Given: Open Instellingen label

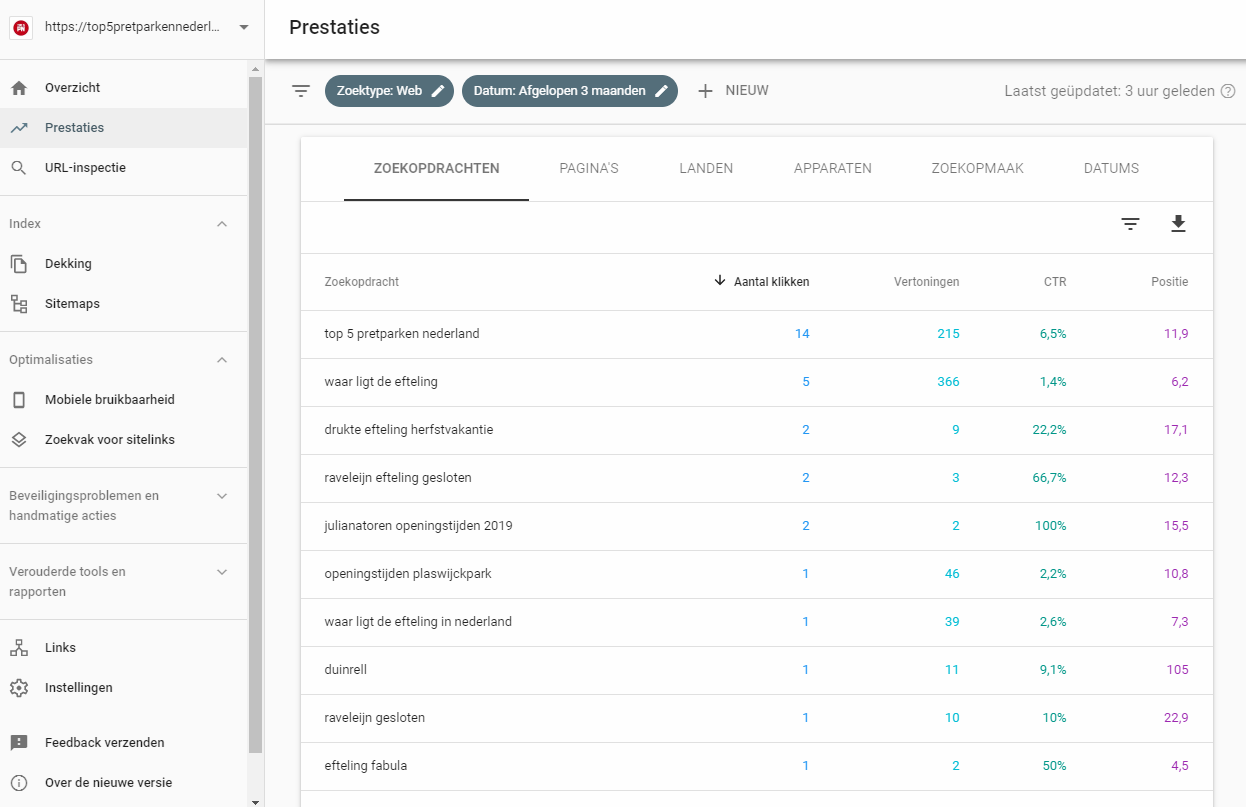Looking at the screenshot, I should [x=79, y=688].
